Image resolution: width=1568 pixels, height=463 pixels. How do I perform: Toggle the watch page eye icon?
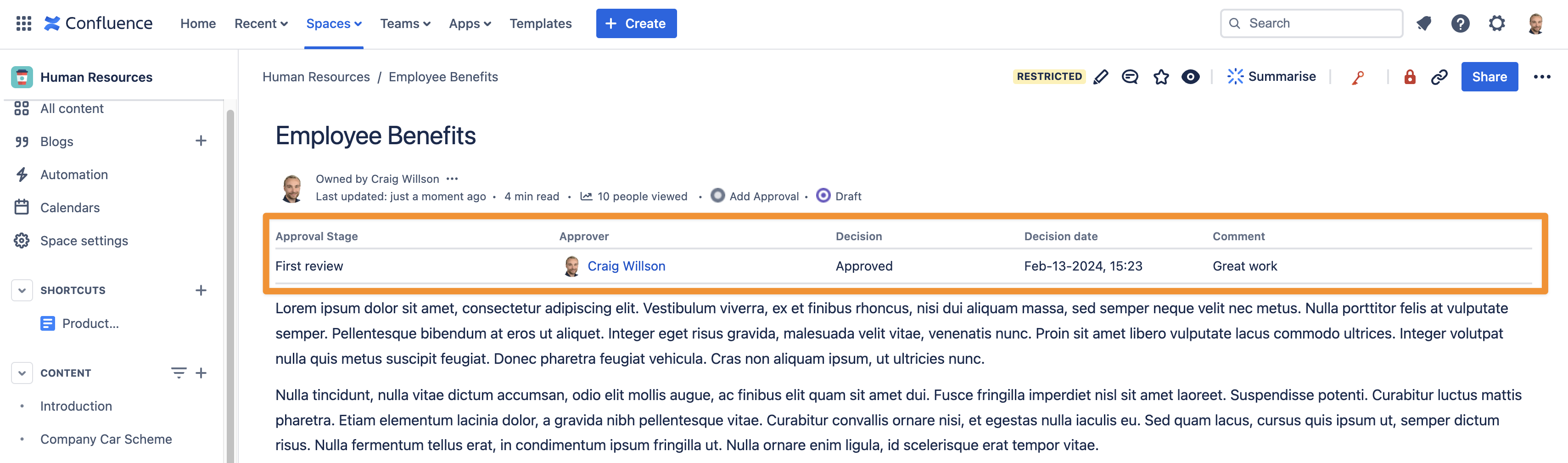click(x=1190, y=77)
